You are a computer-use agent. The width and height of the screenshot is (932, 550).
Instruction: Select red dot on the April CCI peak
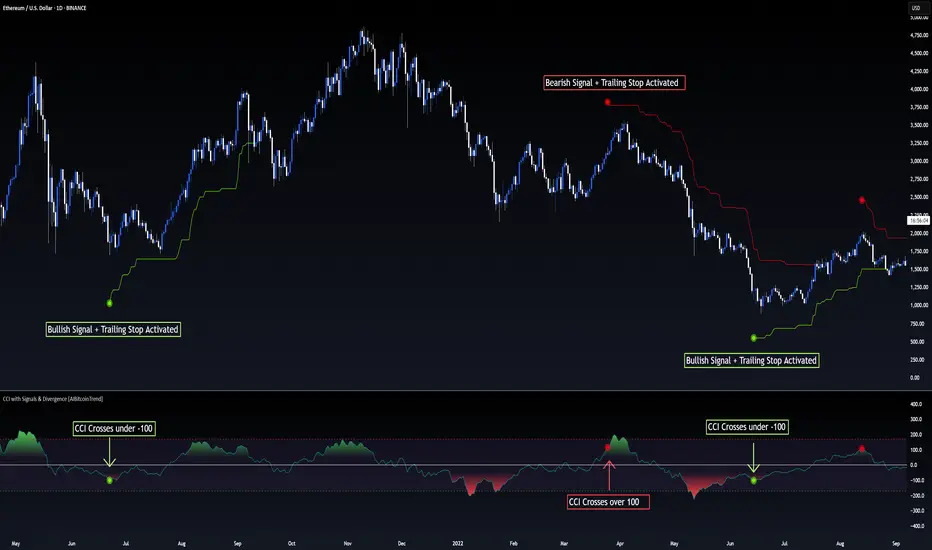click(x=607, y=447)
